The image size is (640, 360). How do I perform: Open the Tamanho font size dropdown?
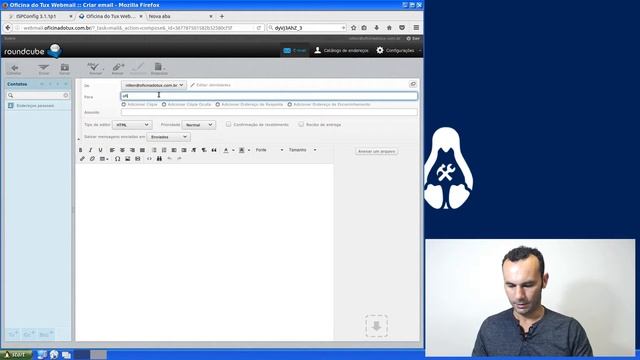click(x=302, y=150)
